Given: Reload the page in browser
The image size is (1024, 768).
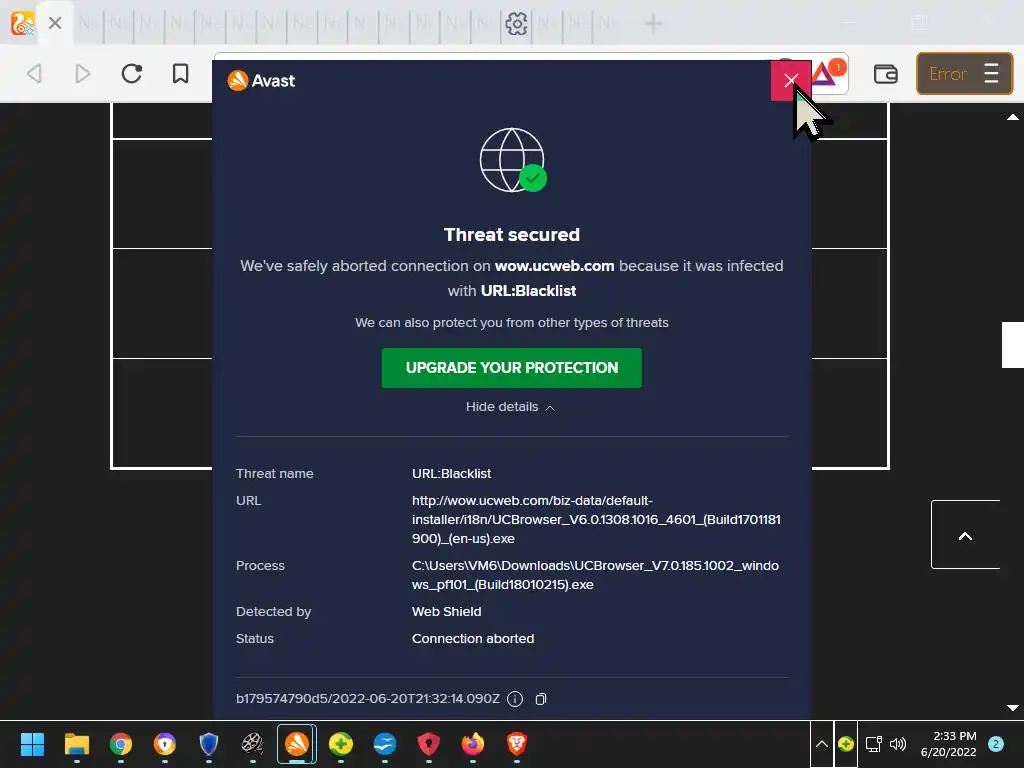Looking at the screenshot, I should tap(132, 73).
